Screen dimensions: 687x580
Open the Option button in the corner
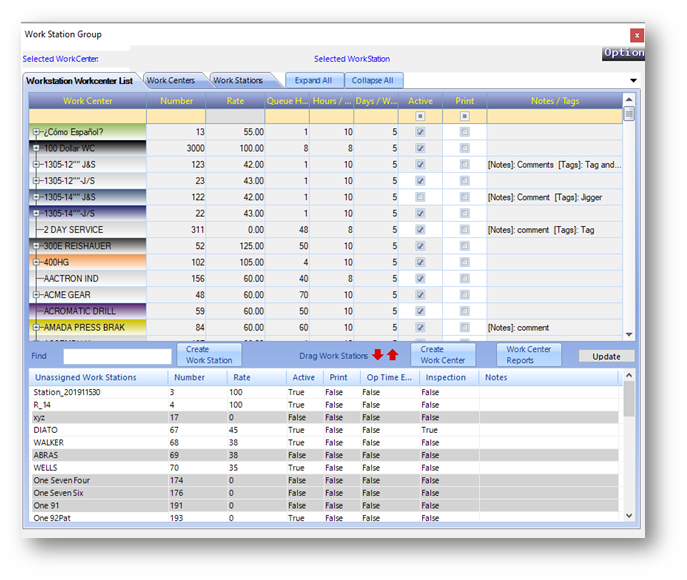(623, 53)
